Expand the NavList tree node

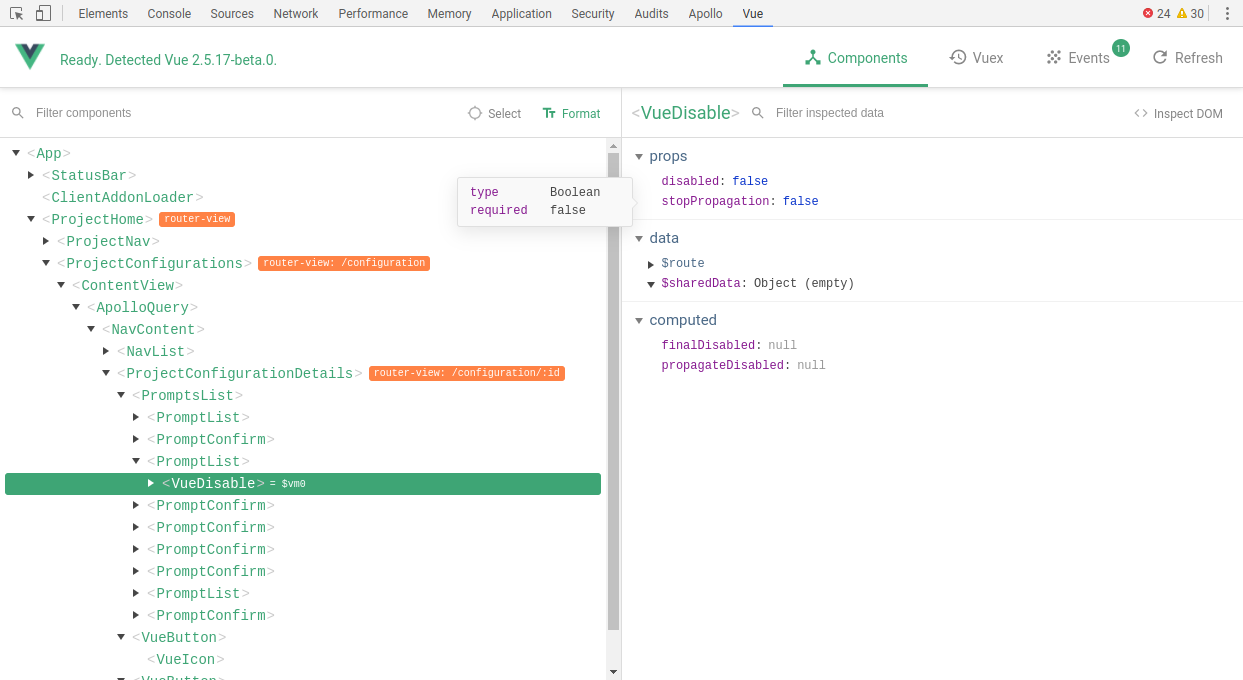click(x=106, y=351)
